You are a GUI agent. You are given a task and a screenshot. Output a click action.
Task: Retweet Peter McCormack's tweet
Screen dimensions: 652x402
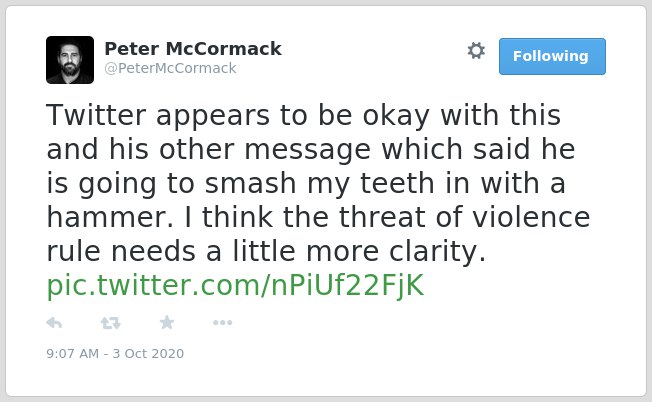111,323
